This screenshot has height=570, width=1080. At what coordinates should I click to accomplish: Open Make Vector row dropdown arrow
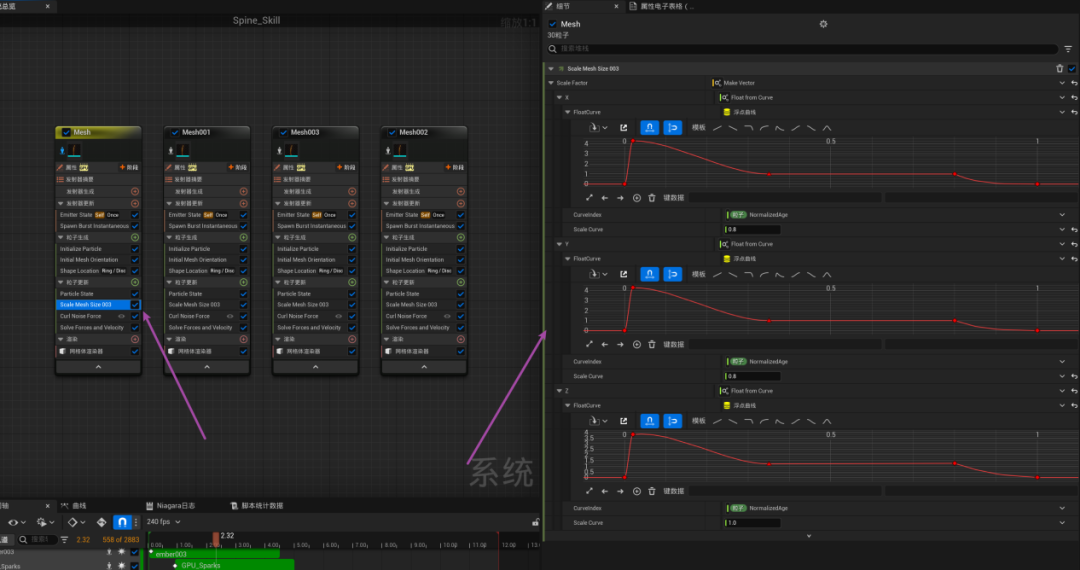point(1062,83)
